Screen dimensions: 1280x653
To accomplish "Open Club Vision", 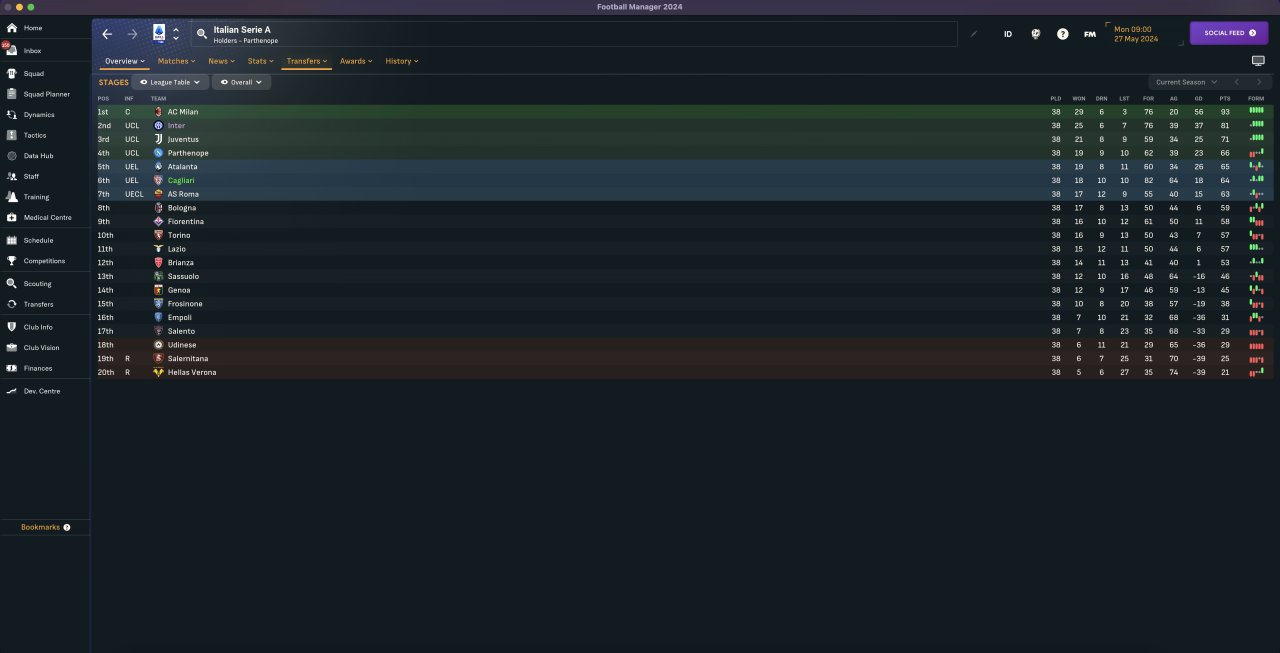I will (x=41, y=348).
